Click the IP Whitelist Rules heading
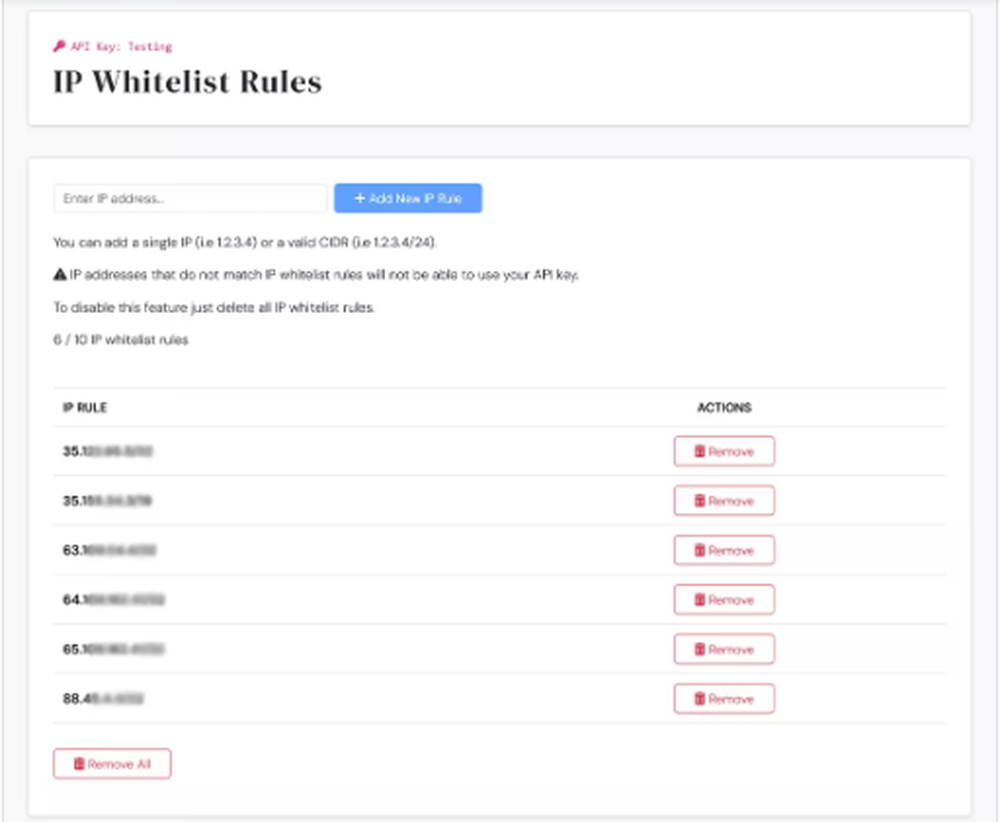Viewport: 1000px width, 822px height. [187, 82]
